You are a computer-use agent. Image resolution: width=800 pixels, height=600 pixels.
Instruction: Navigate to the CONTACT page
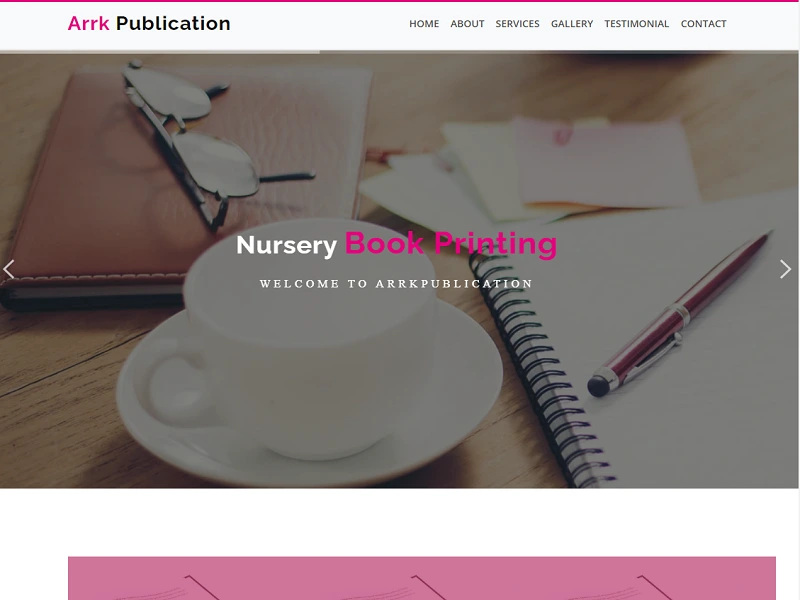pyautogui.click(x=704, y=23)
